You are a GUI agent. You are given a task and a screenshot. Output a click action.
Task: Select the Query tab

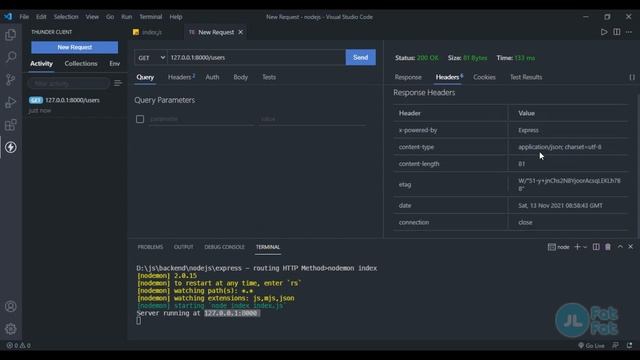[145, 77]
